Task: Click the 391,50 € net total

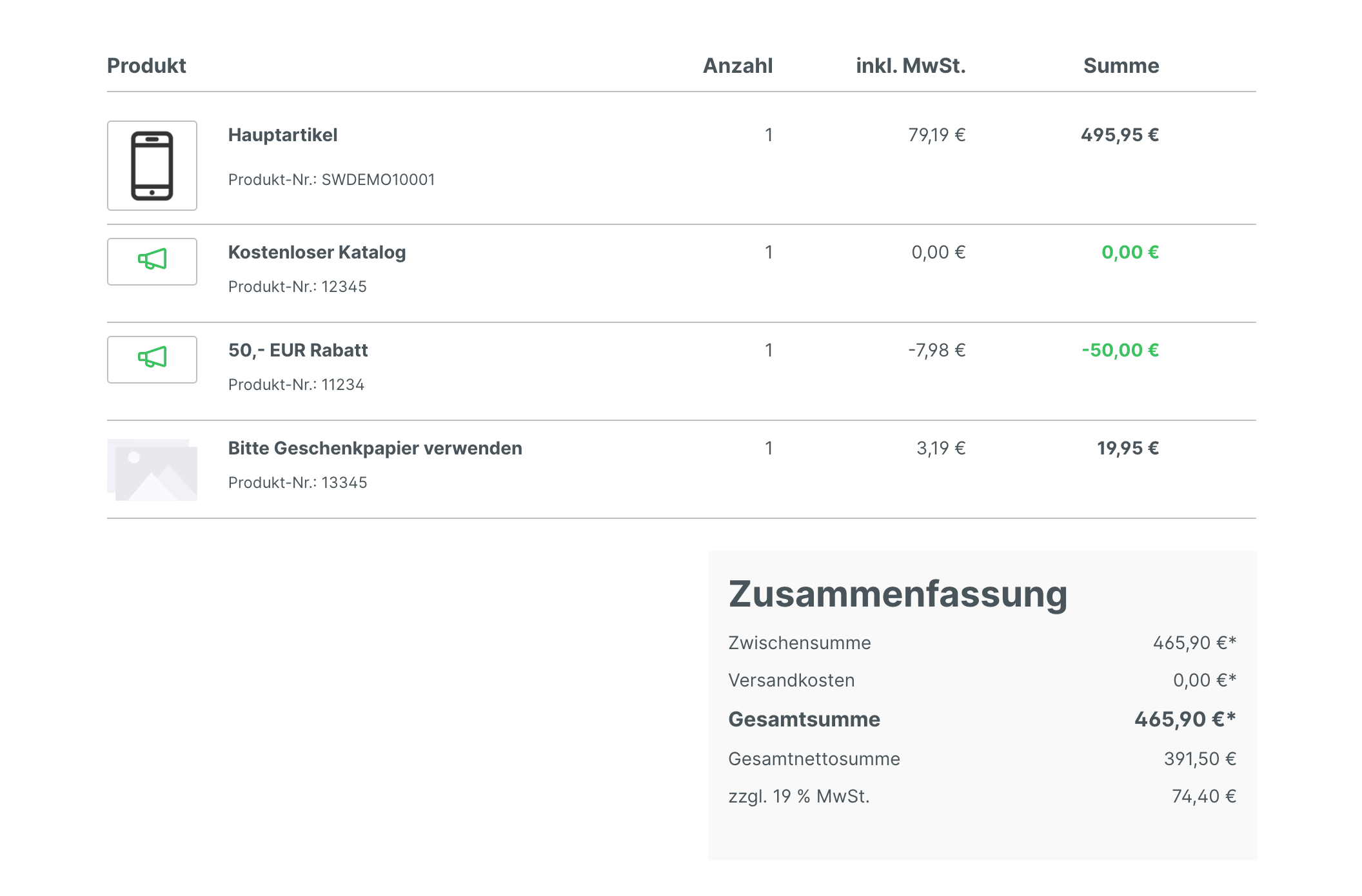Action: [x=1199, y=759]
